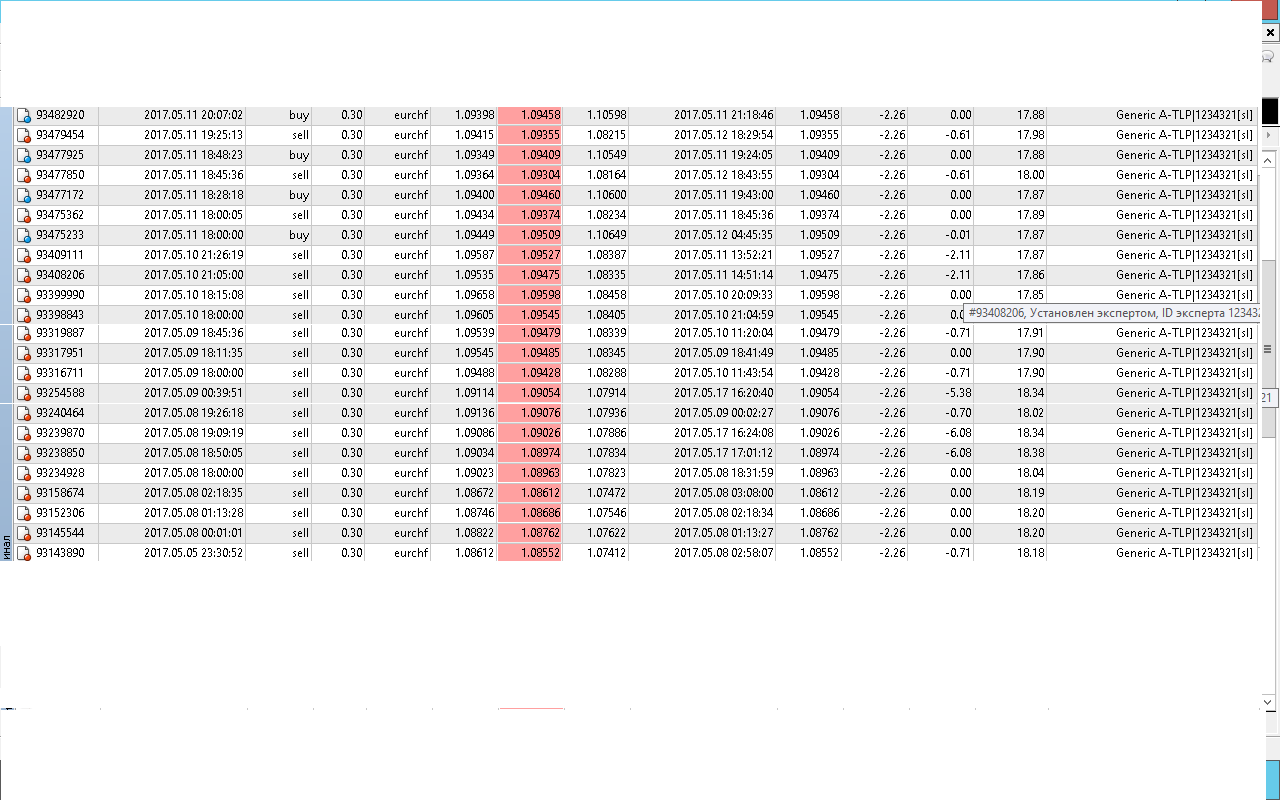The image size is (1280, 800).
Task: Click the order icon for ticket 93408206
Action: tap(24, 275)
